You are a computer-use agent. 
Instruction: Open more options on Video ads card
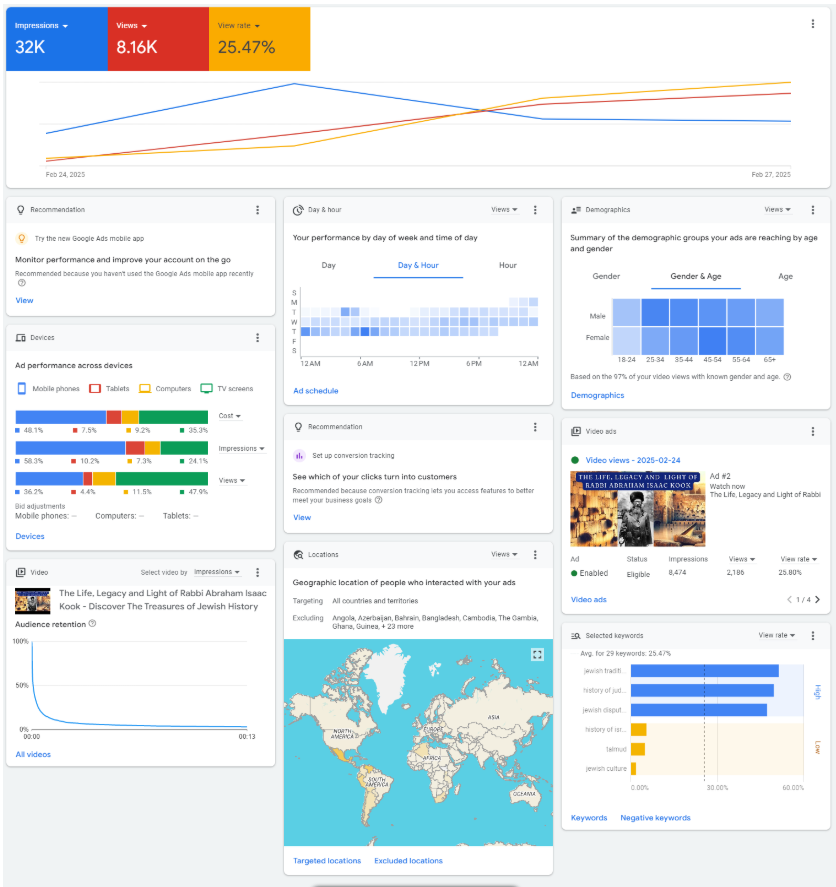click(812, 432)
